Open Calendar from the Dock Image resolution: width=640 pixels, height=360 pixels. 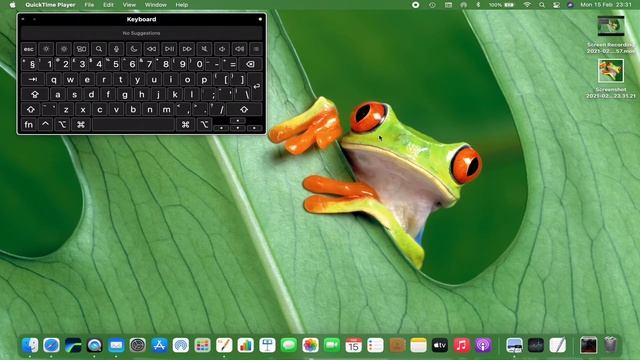(x=353, y=345)
